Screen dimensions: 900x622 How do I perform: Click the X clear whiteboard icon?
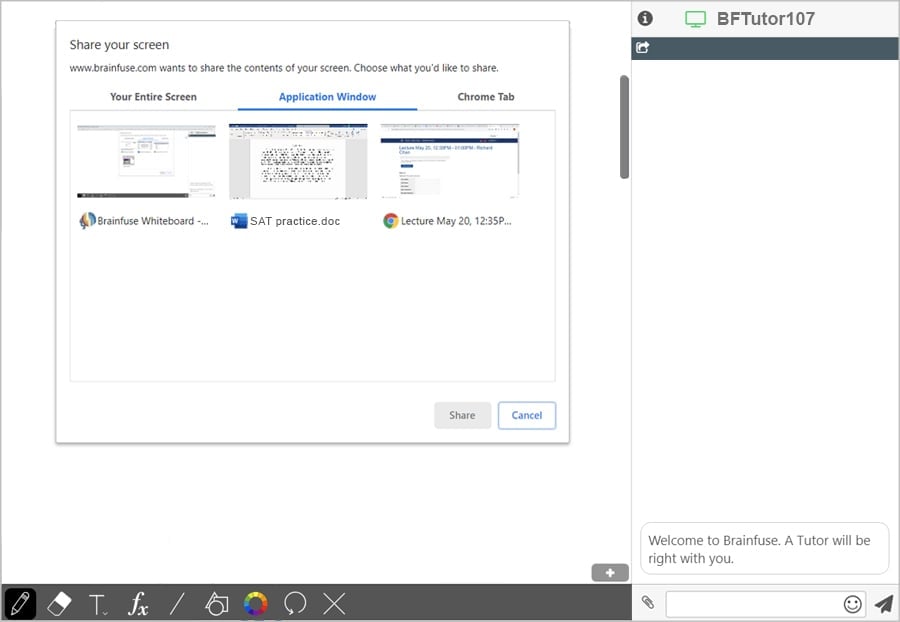[x=334, y=603]
